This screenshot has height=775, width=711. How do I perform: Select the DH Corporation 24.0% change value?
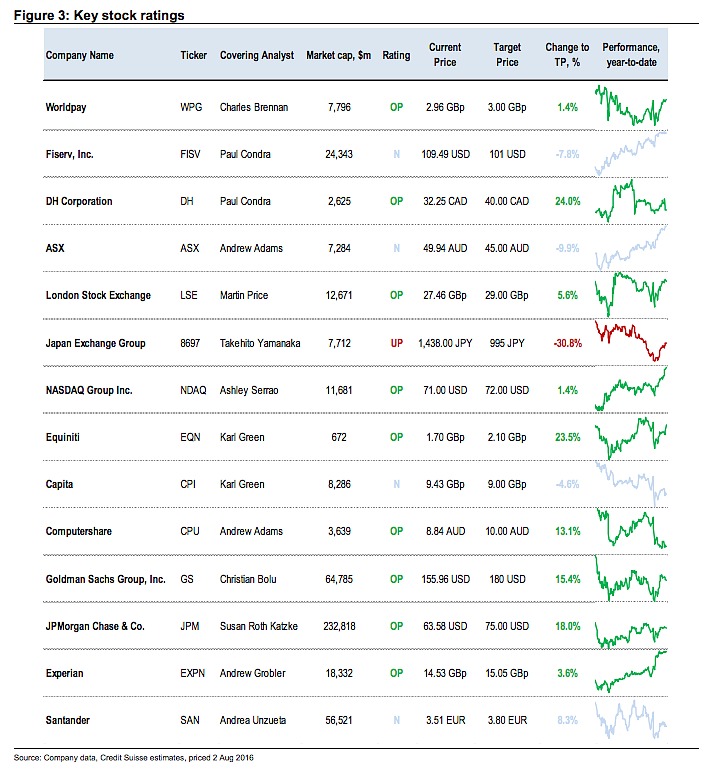[x=567, y=201]
